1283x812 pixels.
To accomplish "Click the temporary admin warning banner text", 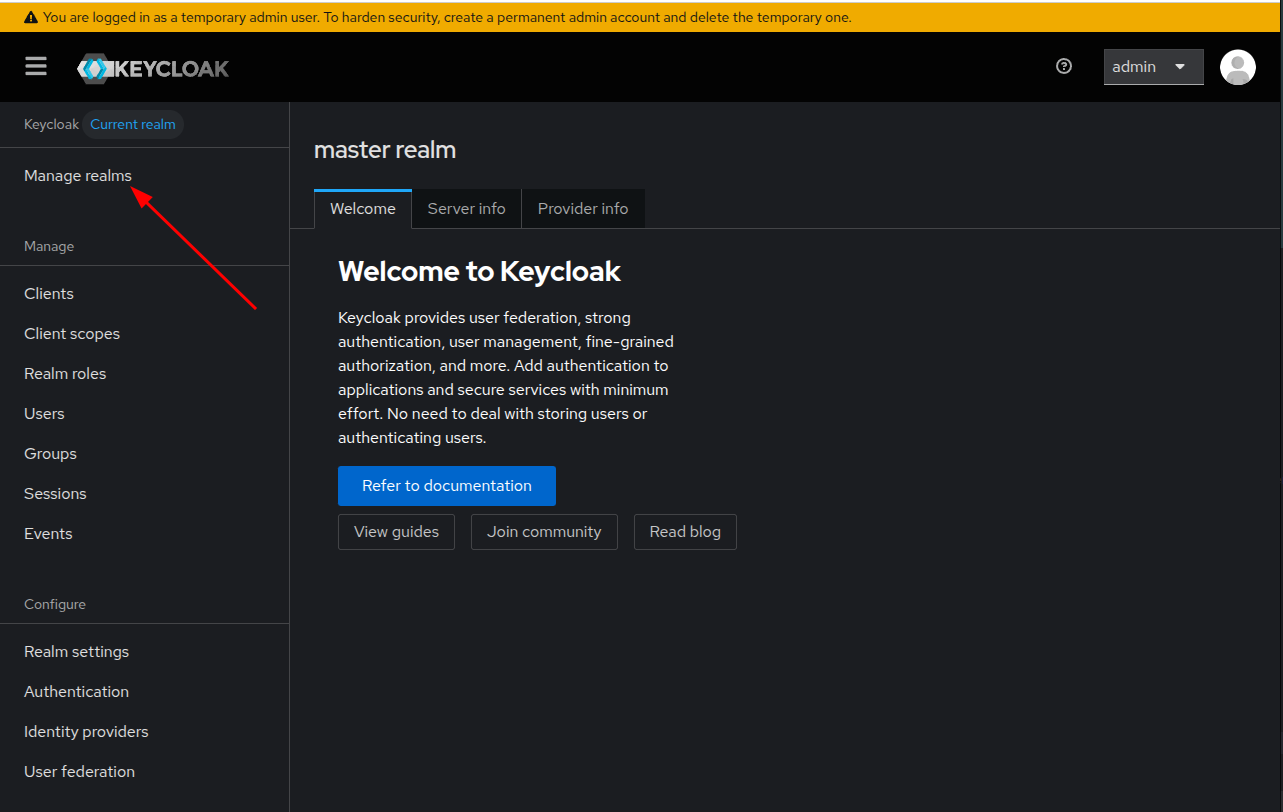I will [447, 17].
